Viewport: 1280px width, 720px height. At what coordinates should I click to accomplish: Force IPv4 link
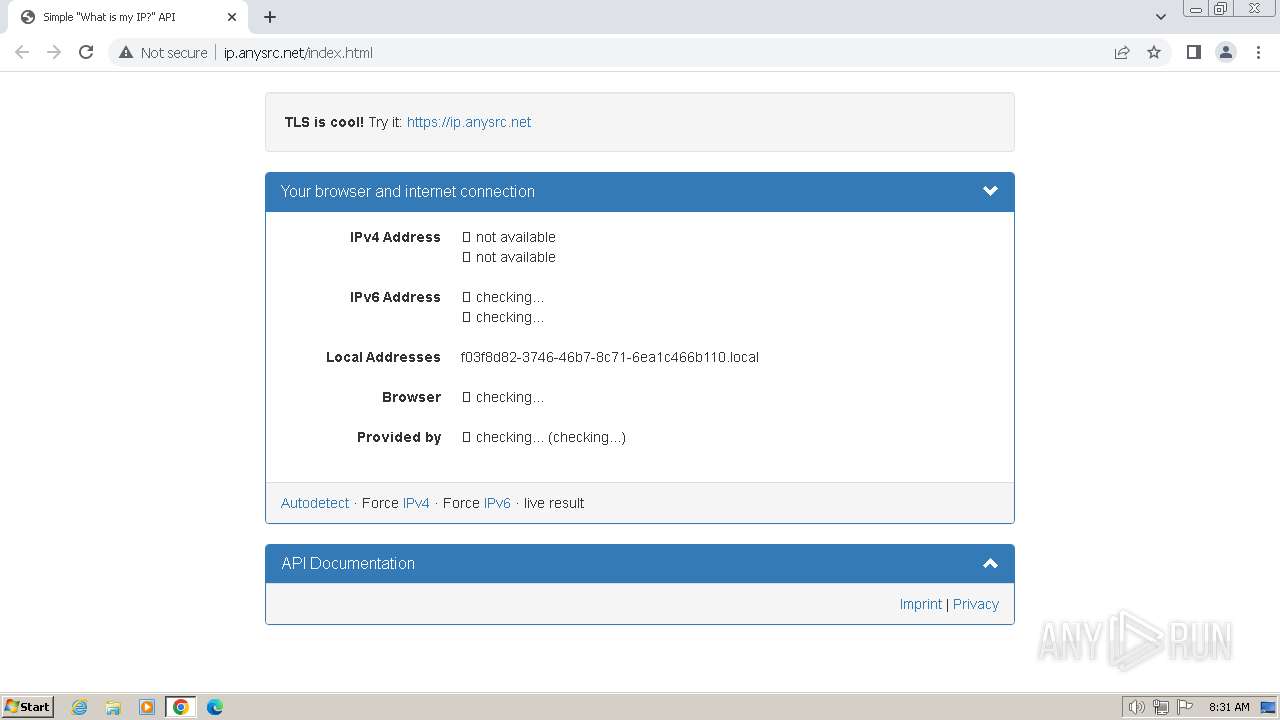tap(416, 503)
